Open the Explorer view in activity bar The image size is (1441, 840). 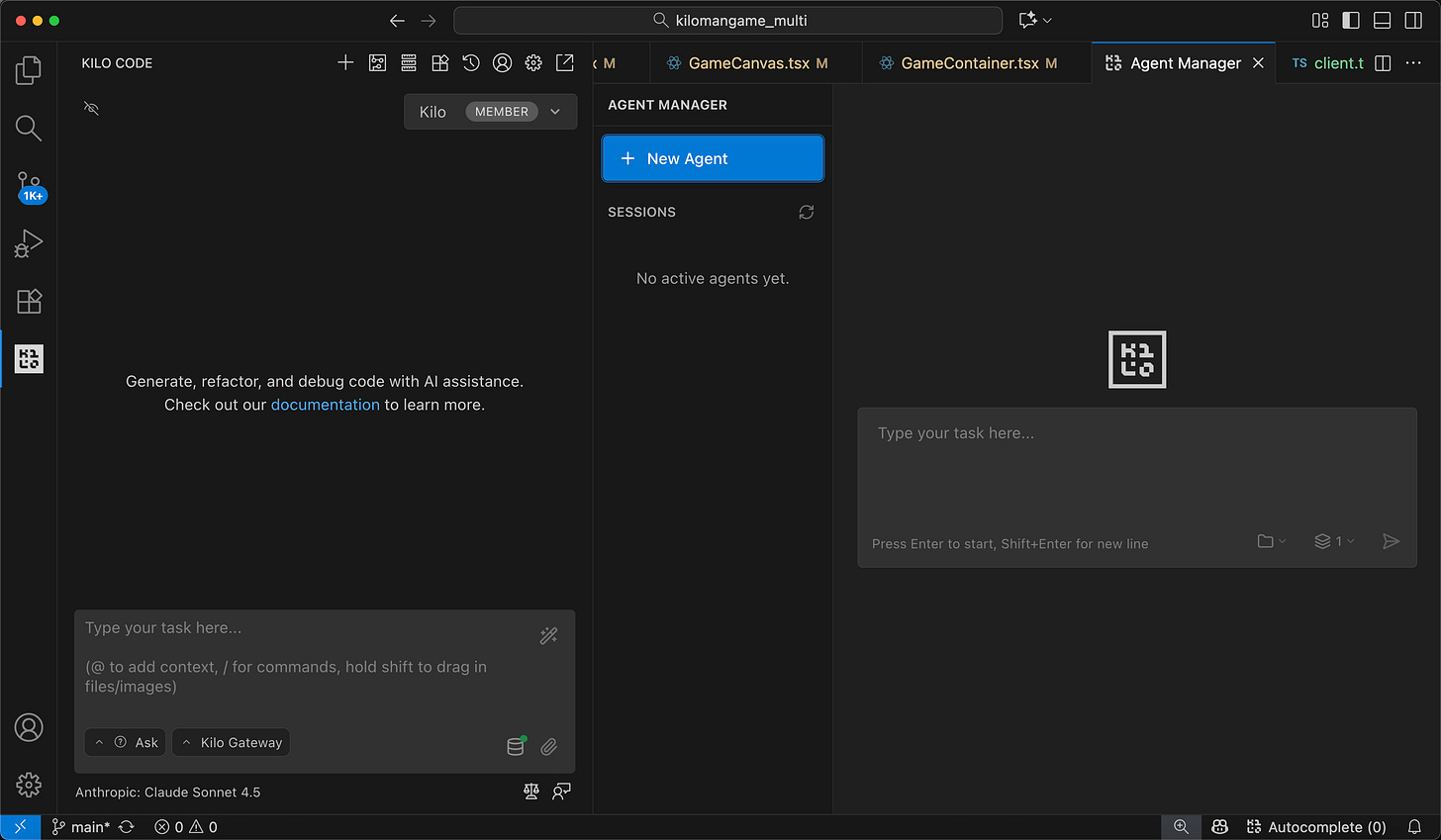click(29, 70)
